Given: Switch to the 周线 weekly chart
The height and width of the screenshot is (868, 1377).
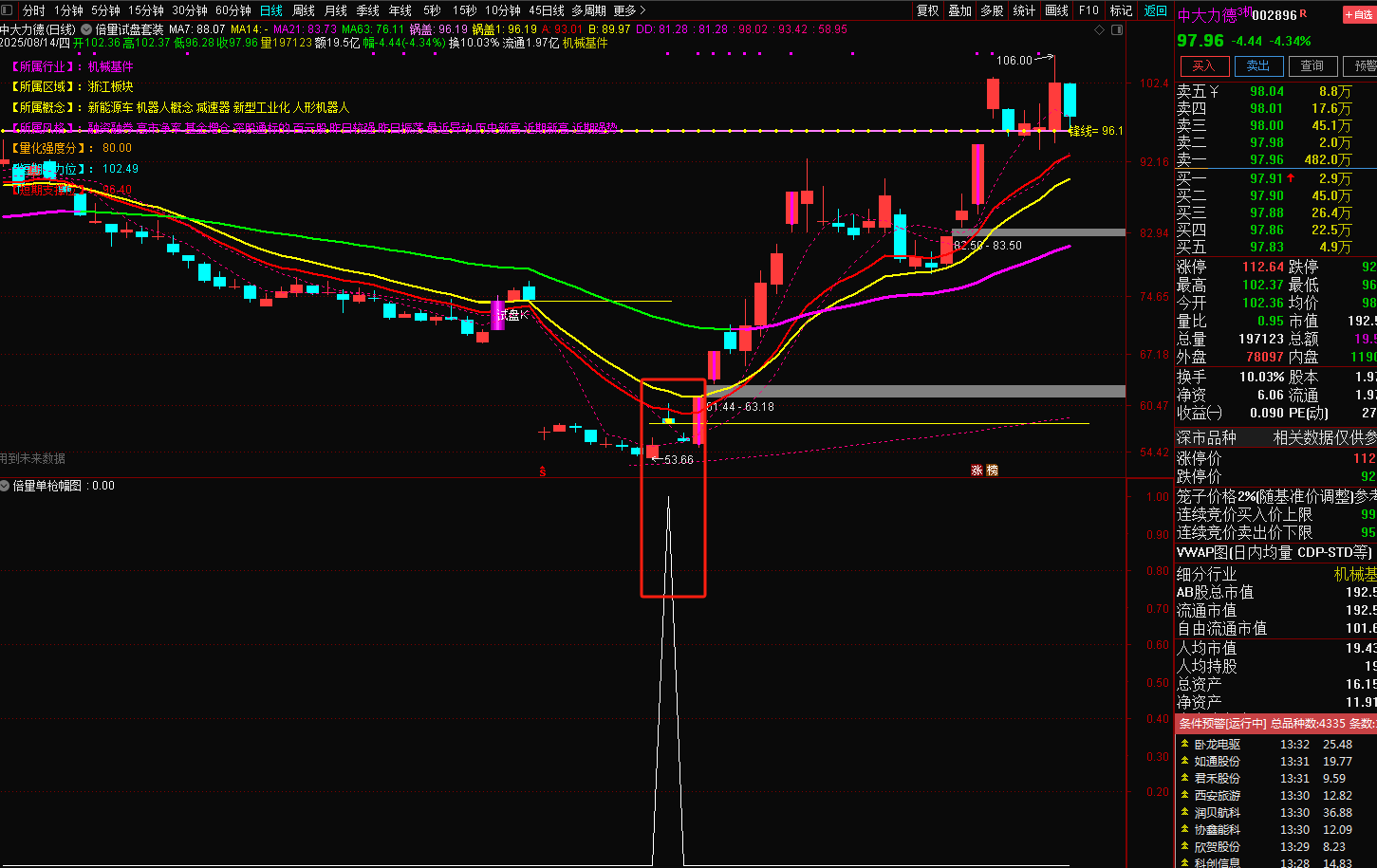Looking at the screenshot, I should pyautogui.click(x=304, y=10).
